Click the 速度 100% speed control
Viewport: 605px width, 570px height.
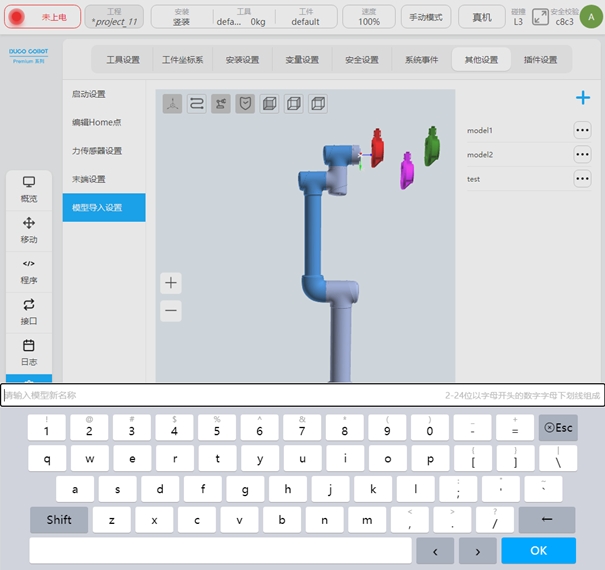[x=369, y=17]
